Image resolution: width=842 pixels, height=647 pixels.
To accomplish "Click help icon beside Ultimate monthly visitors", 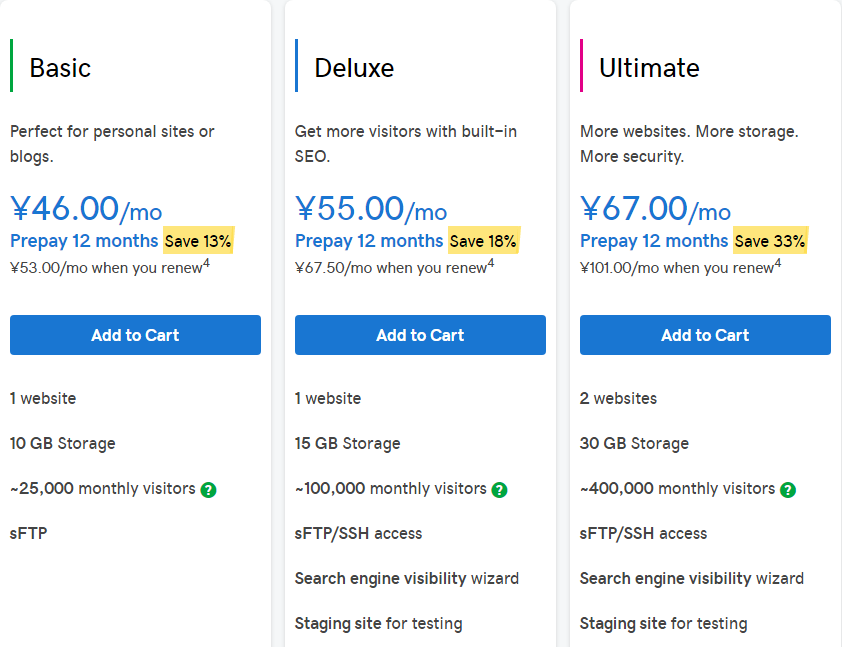I will point(788,490).
